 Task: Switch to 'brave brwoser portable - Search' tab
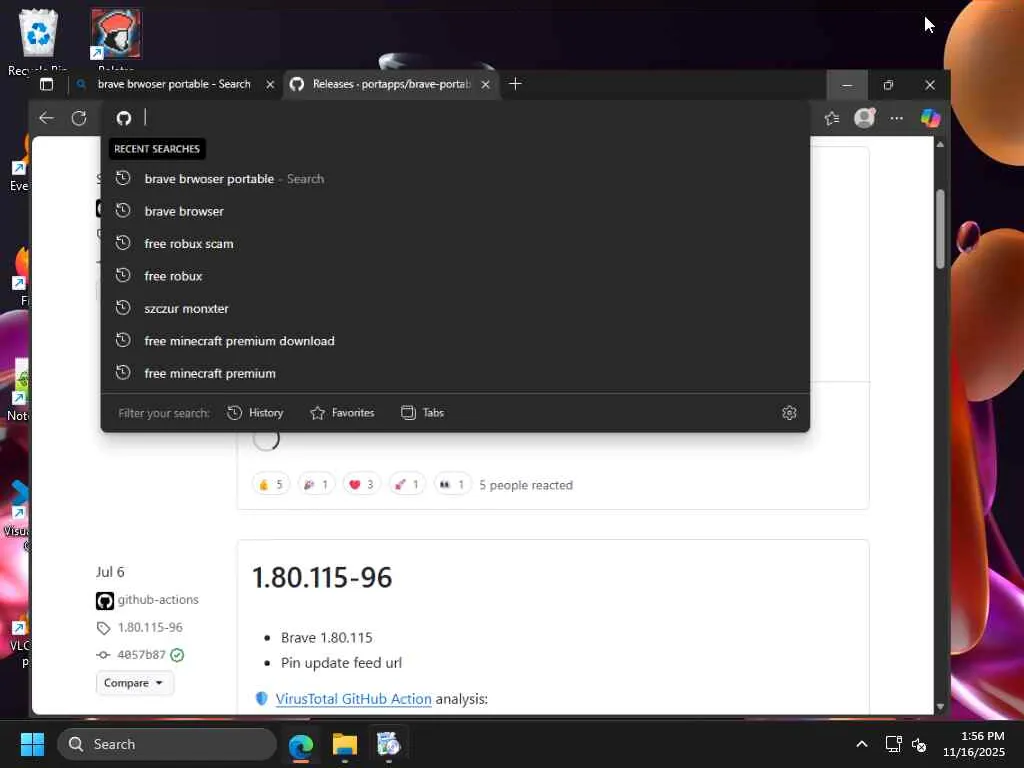(174, 84)
